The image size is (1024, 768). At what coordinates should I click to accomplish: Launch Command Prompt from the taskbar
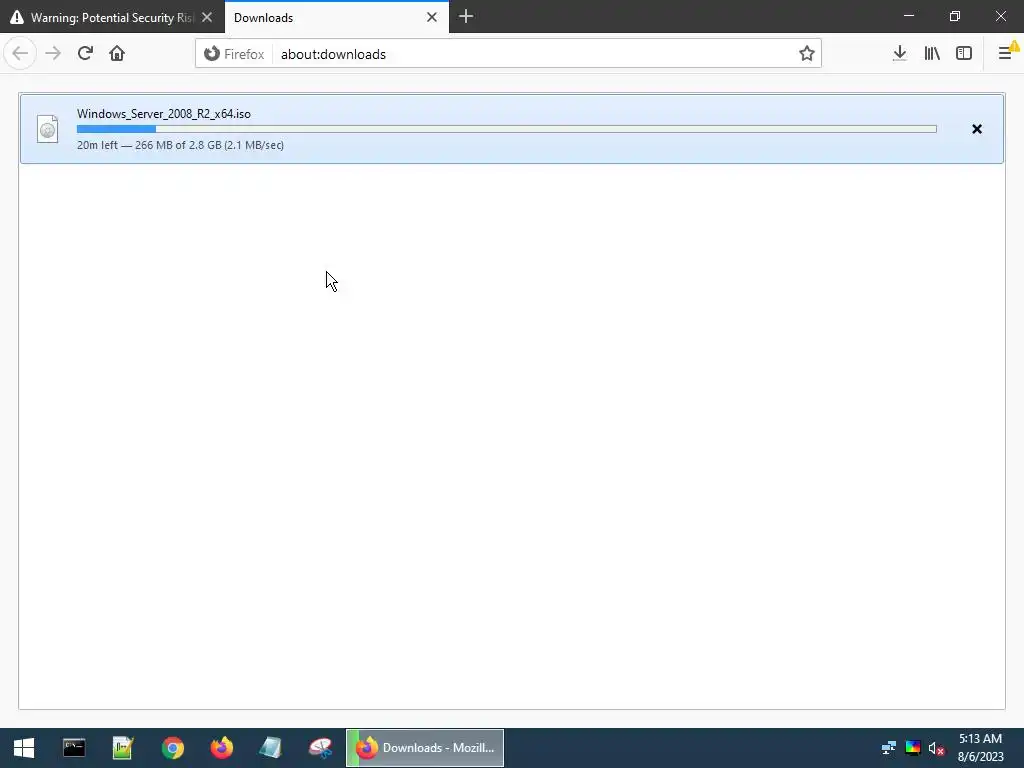coord(74,748)
